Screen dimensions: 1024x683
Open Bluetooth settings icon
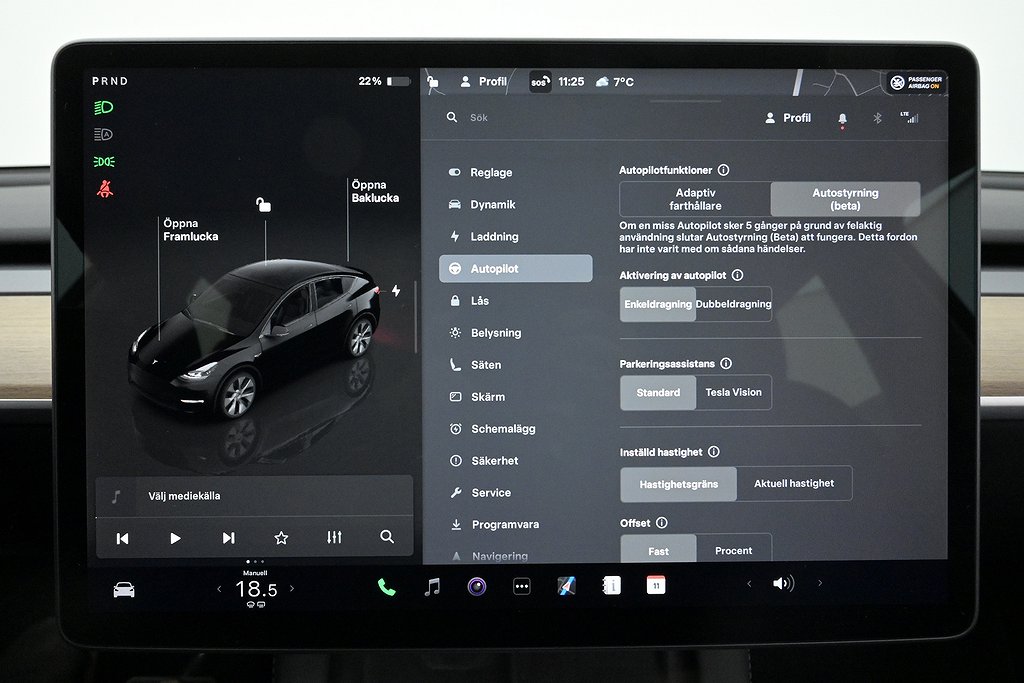pyautogui.click(x=878, y=118)
